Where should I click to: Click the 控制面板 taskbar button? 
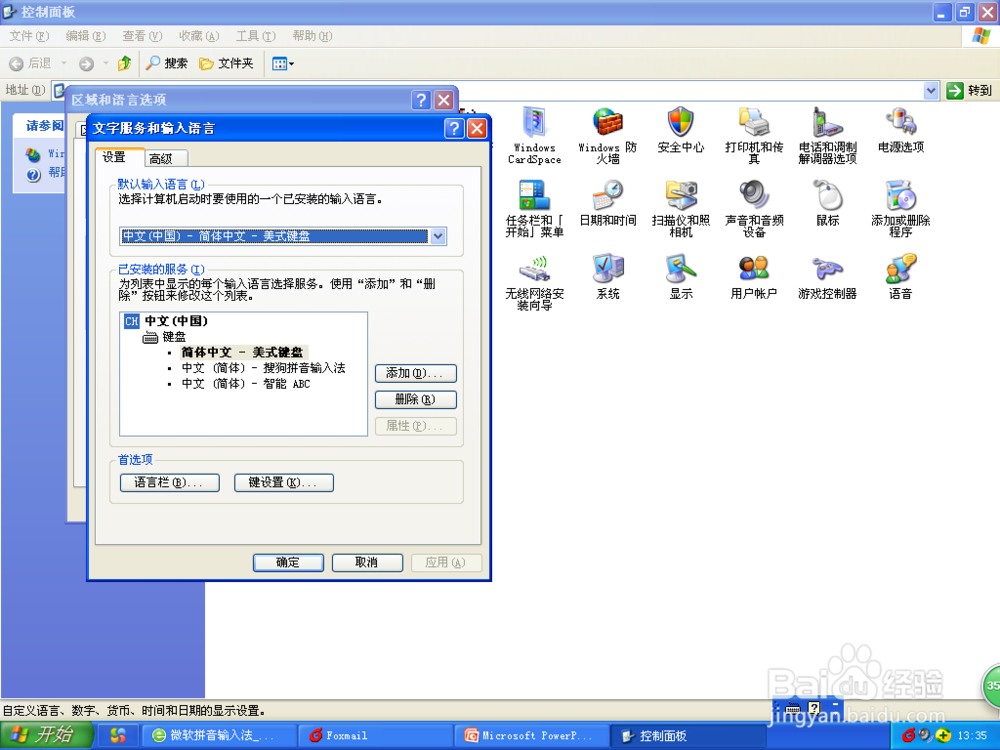click(688, 735)
